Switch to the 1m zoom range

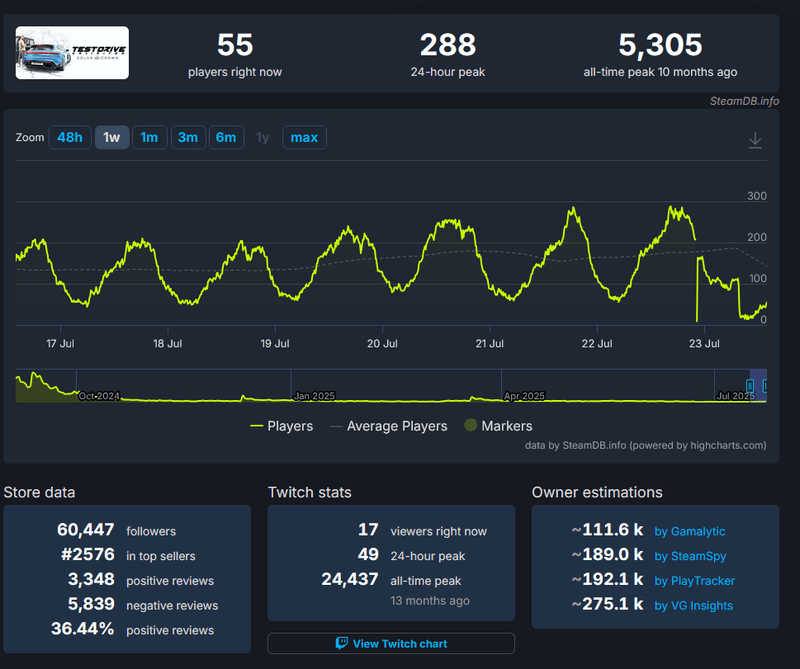149,137
